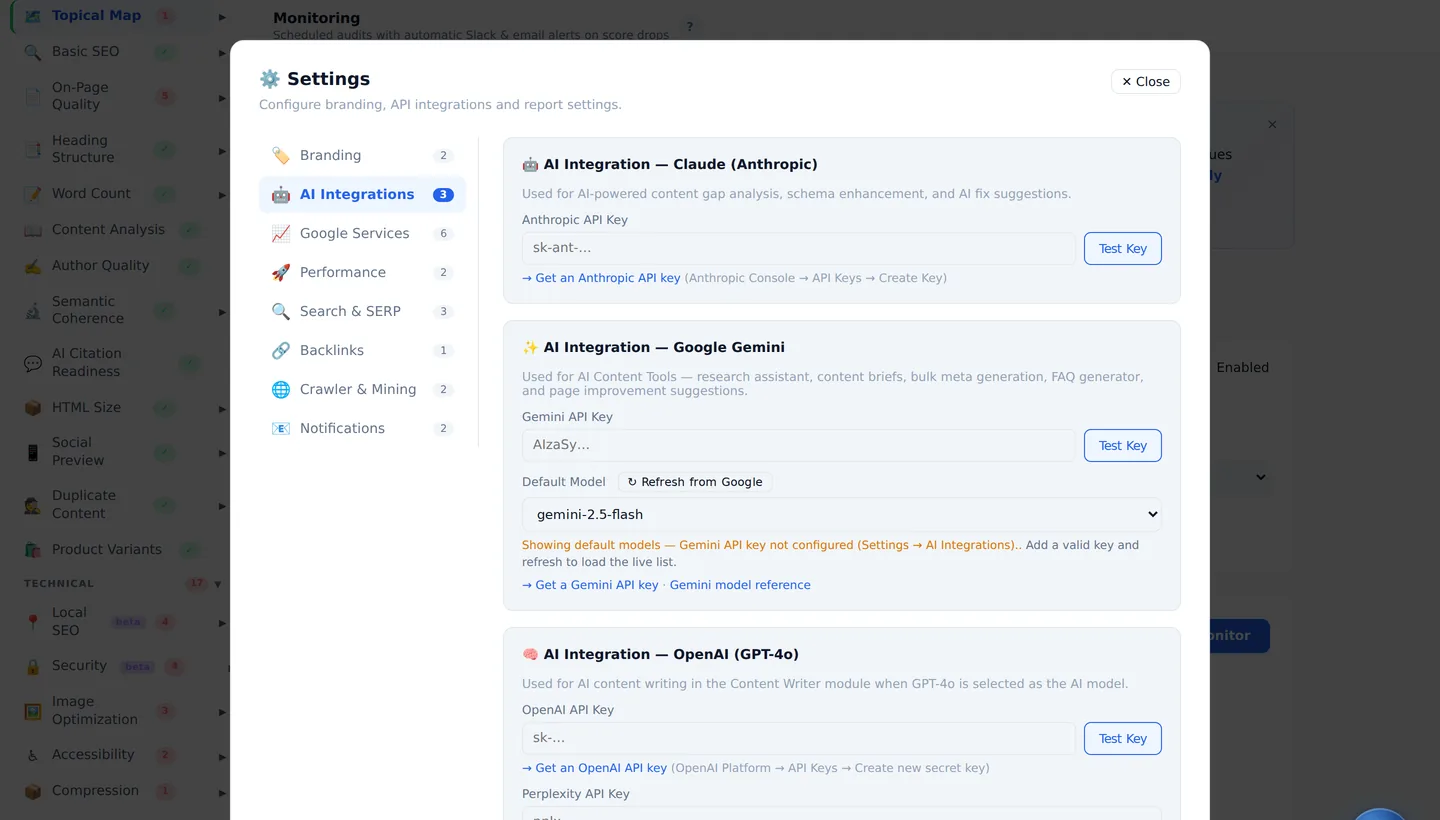This screenshot has width=1440, height=820.
Task: Switch to the Notifications settings tab
Action: coord(362,428)
